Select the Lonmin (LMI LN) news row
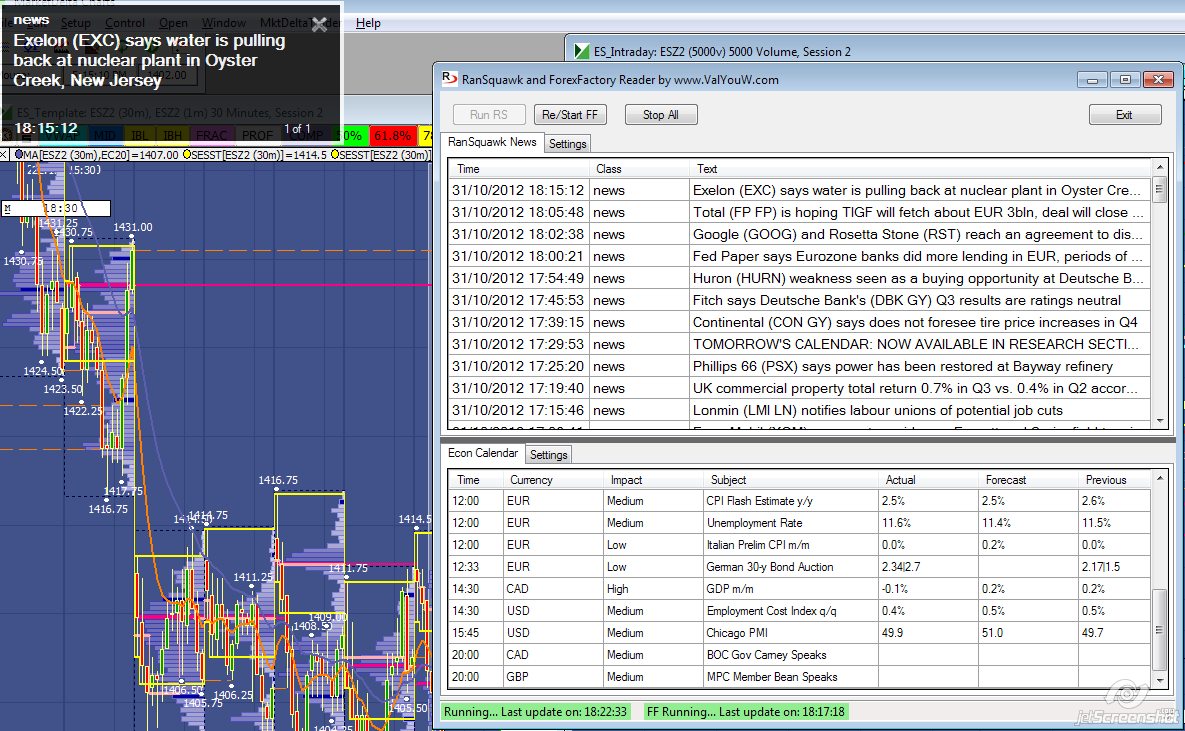This screenshot has width=1185, height=731. point(800,409)
